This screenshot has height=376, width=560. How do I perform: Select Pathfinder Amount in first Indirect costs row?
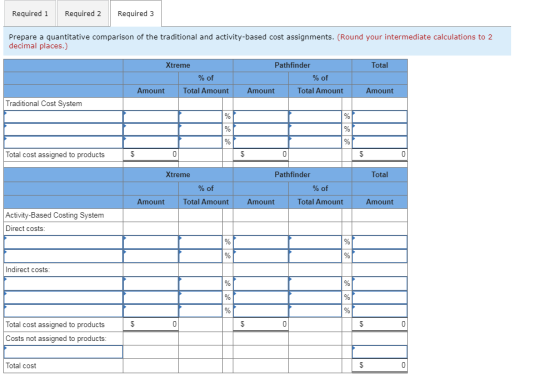[x=261, y=284]
